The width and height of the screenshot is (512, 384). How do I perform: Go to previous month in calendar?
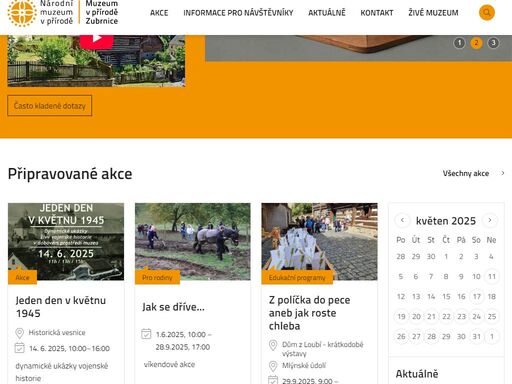[x=402, y=220]
